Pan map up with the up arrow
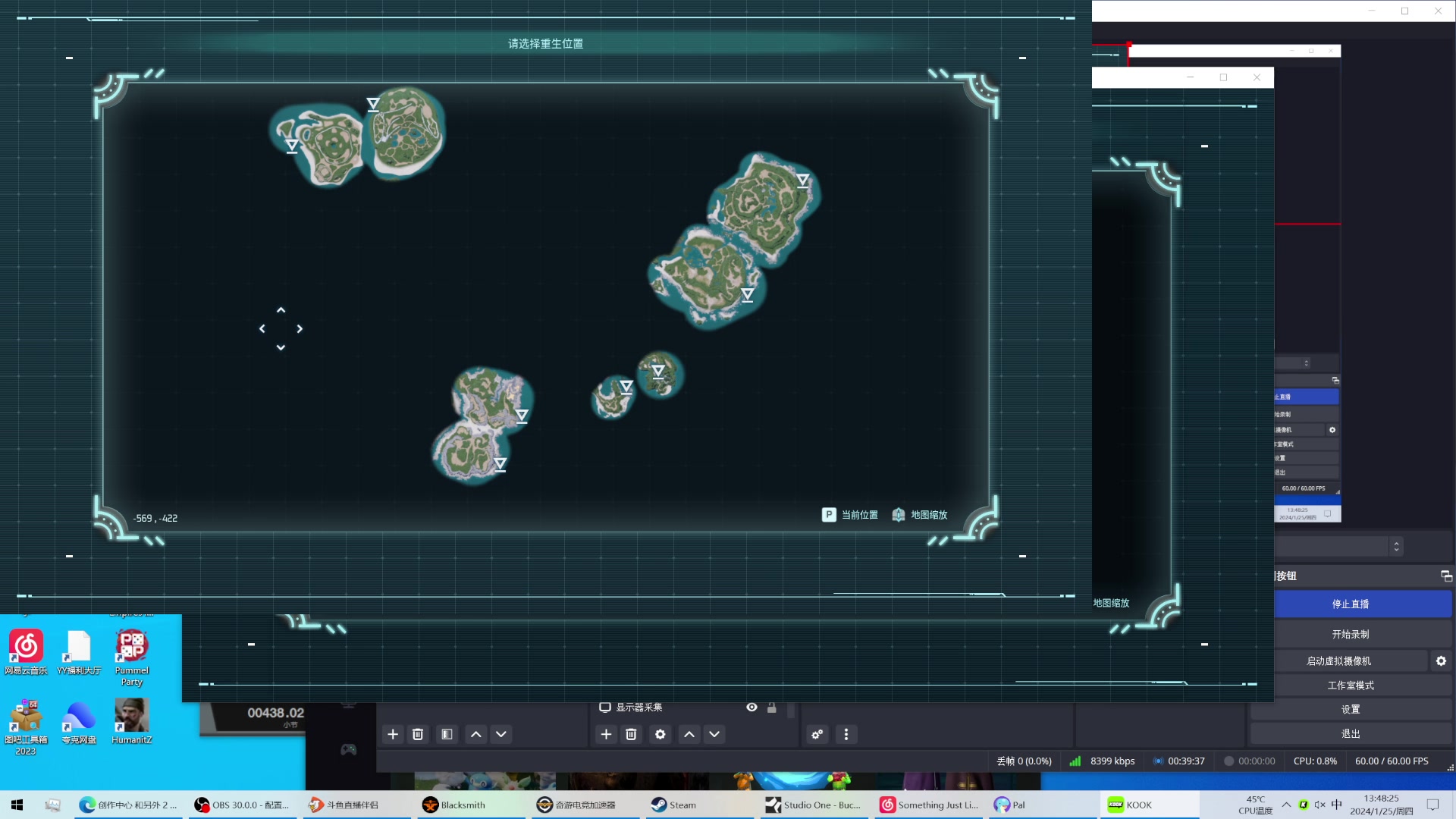Screen dimensions: 1456x819 tap(281, 310)
